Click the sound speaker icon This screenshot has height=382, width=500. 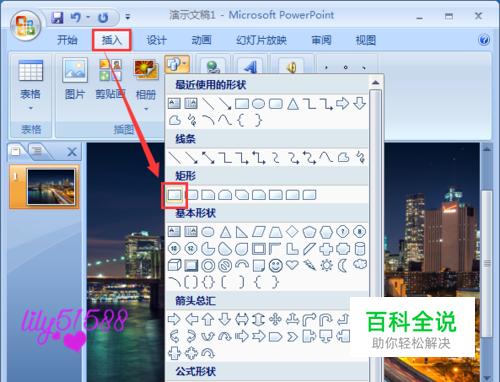(x=291, y=67)
